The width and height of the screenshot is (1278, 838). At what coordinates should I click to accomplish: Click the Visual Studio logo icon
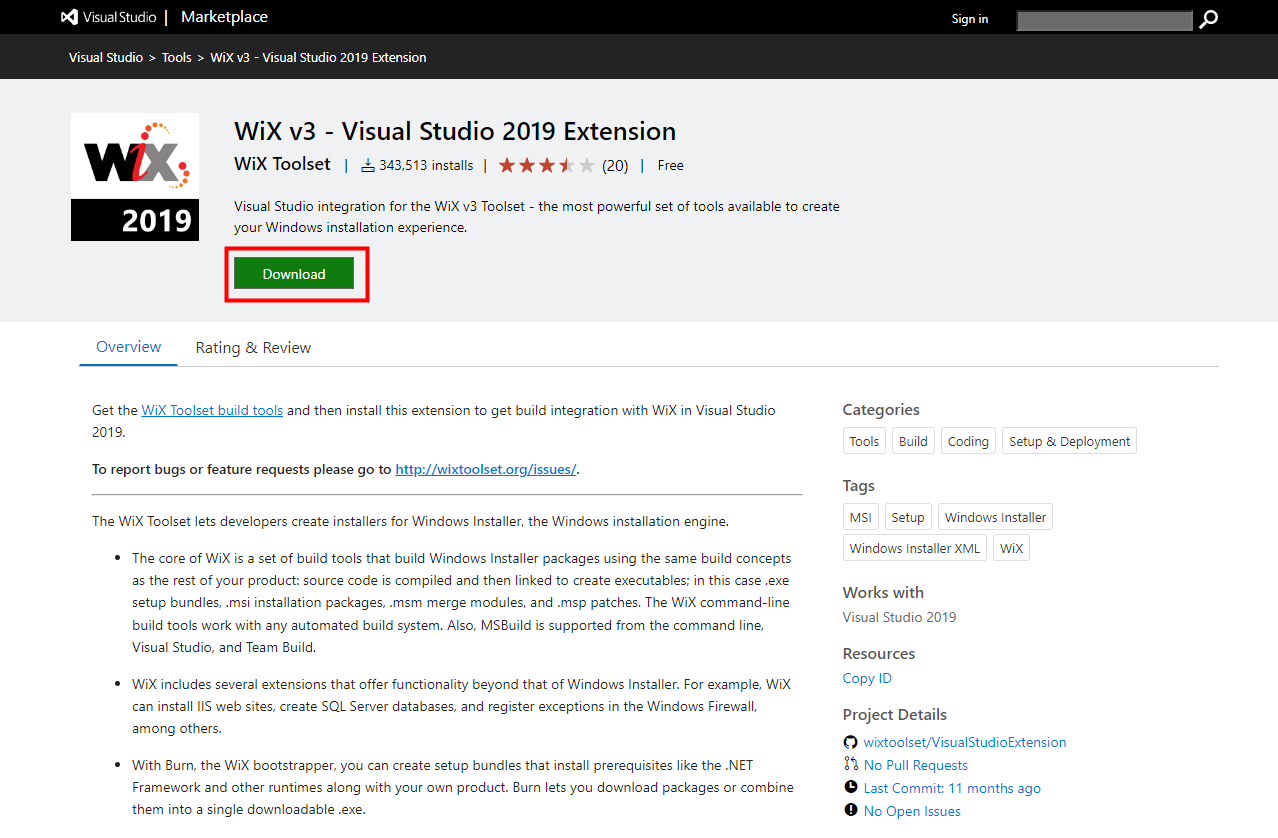(70, 17)
